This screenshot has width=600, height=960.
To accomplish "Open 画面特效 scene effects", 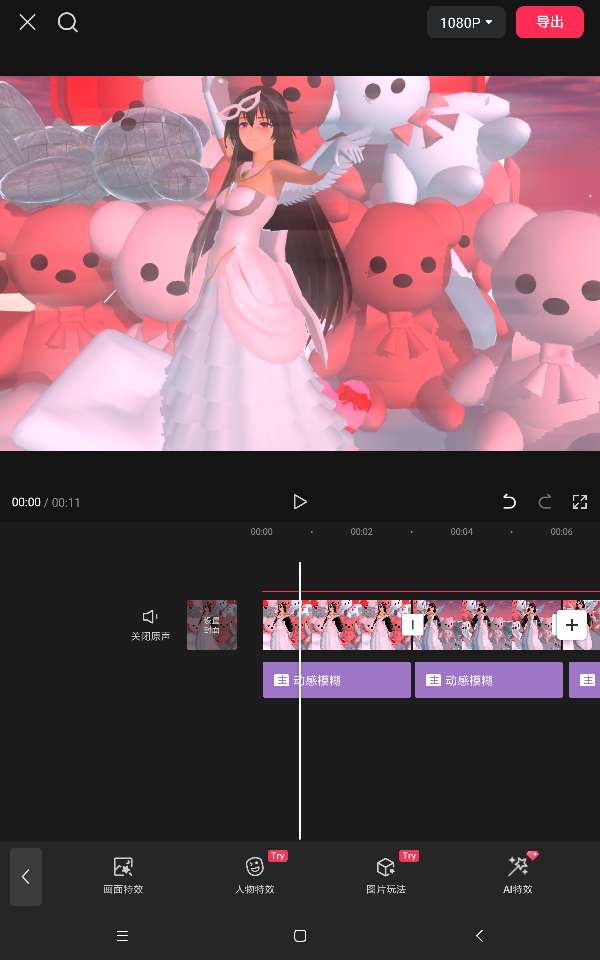I will click(123, 875).
